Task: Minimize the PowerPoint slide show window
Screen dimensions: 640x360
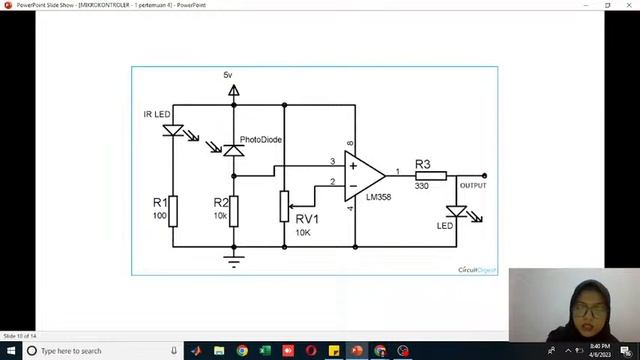Action: pos(586,5)
